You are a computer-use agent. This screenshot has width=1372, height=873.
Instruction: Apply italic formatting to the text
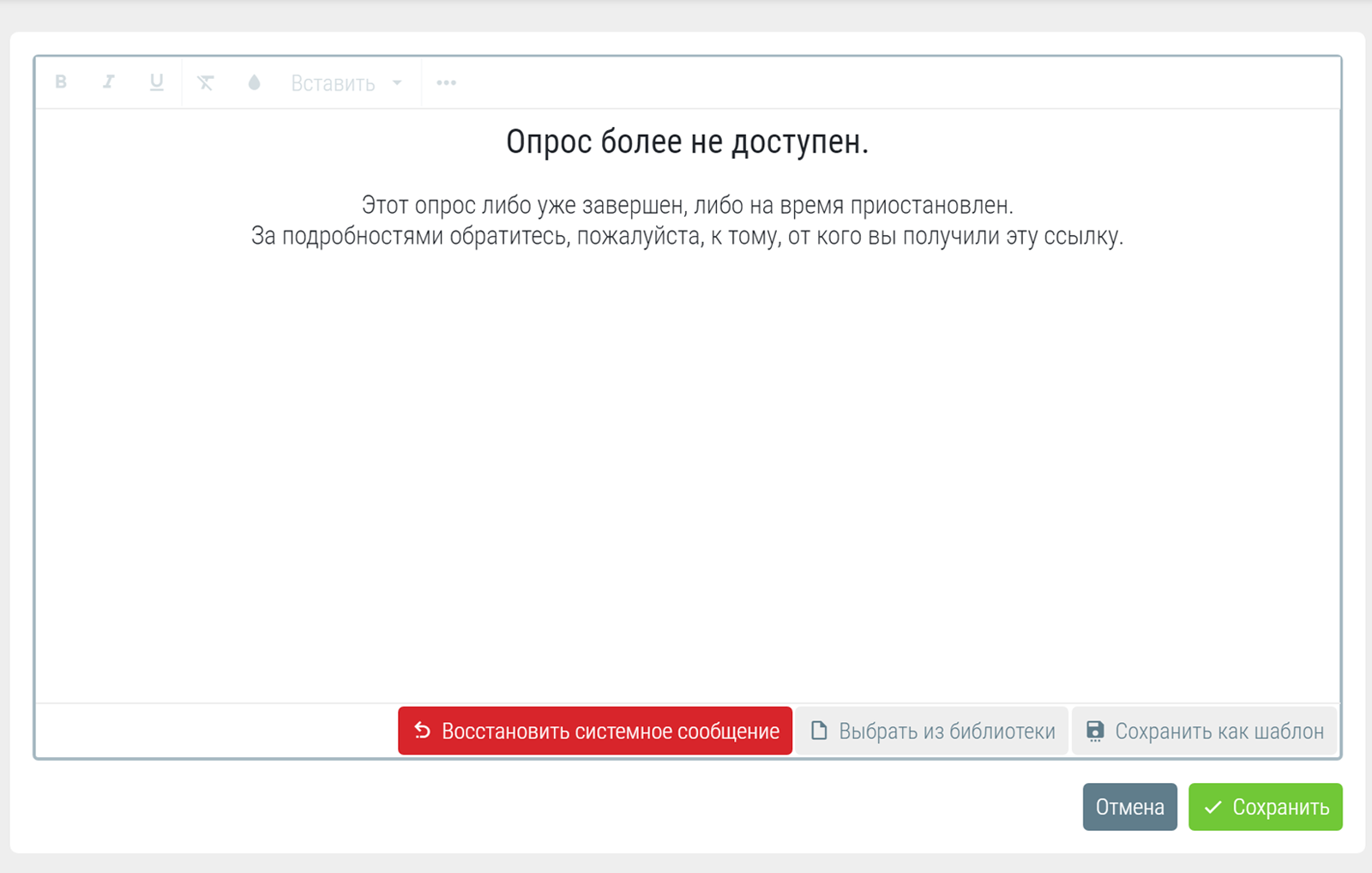(109, 82)
